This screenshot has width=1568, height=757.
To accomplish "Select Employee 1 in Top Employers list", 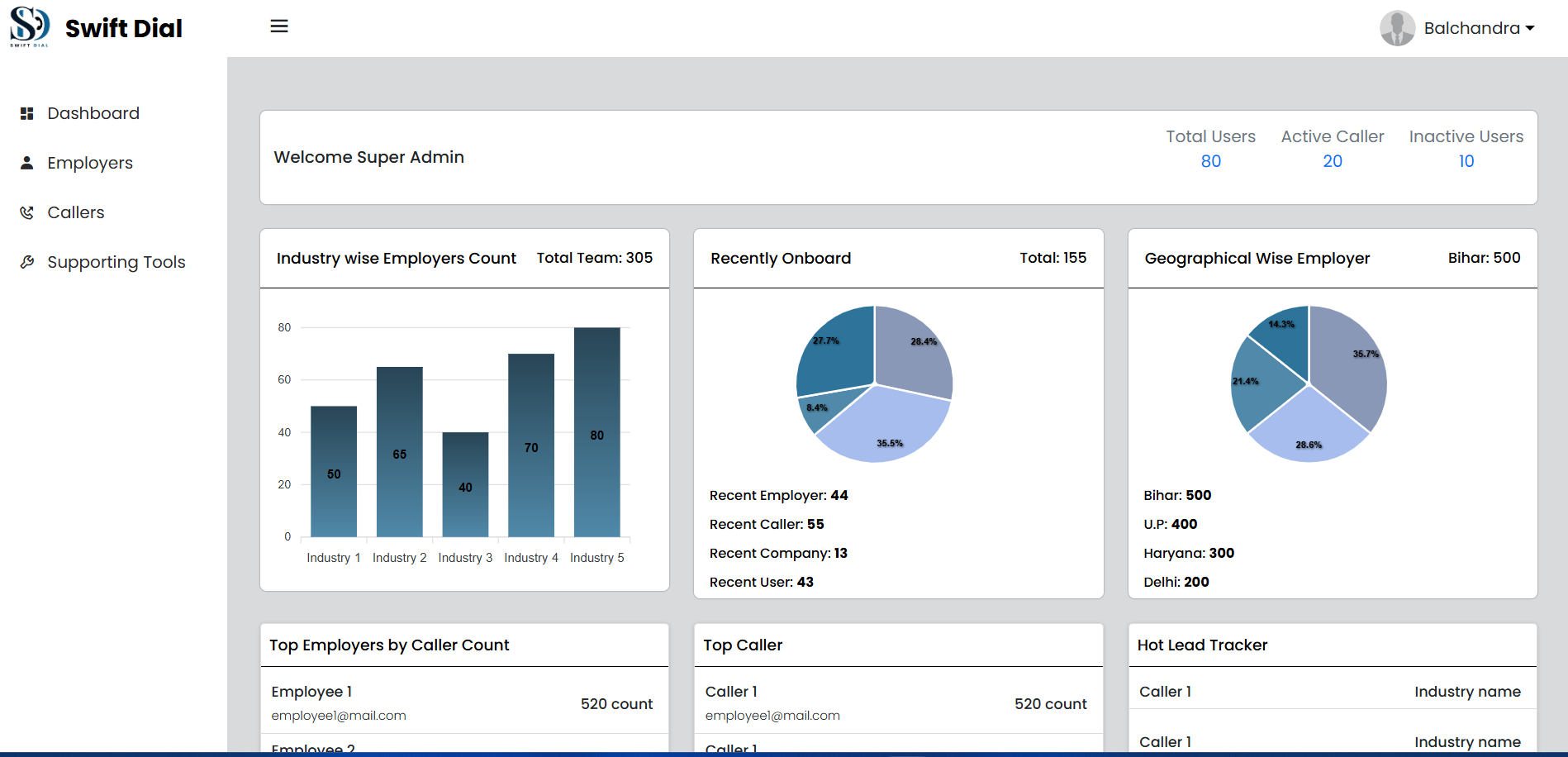I will pos(311,692).
